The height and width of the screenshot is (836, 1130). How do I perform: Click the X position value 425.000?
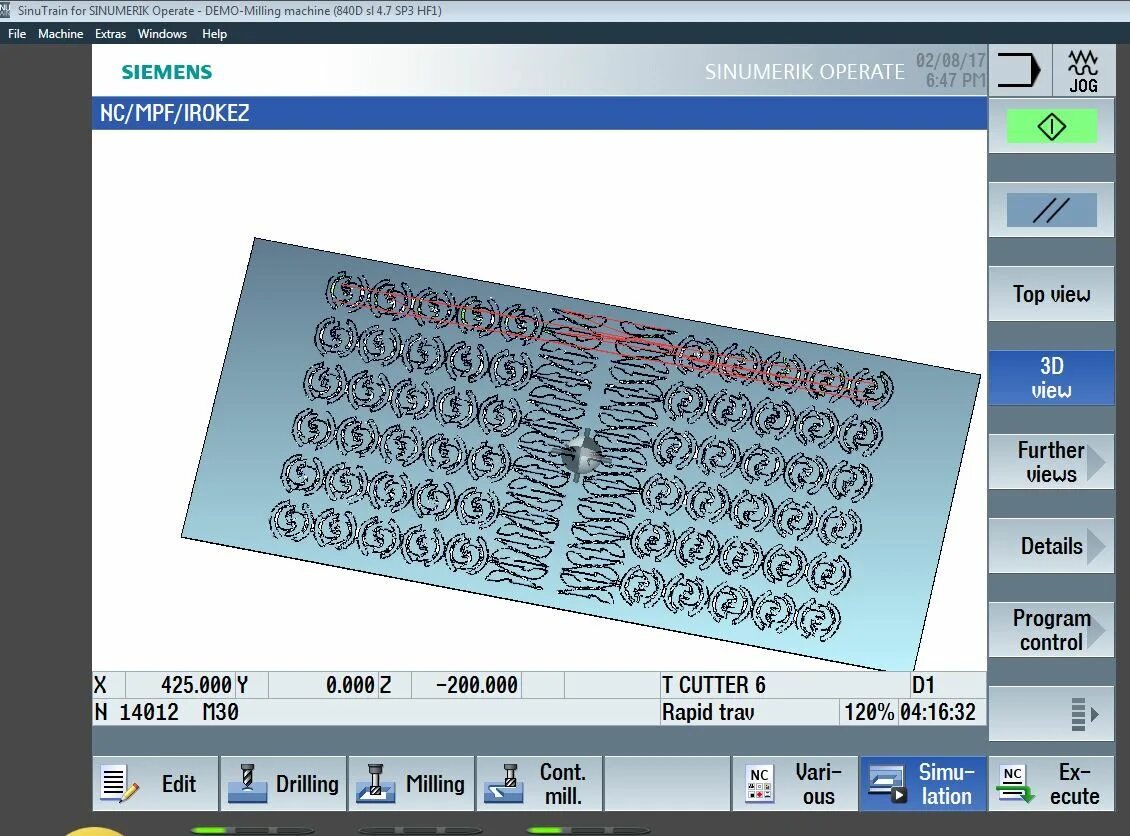196,685
